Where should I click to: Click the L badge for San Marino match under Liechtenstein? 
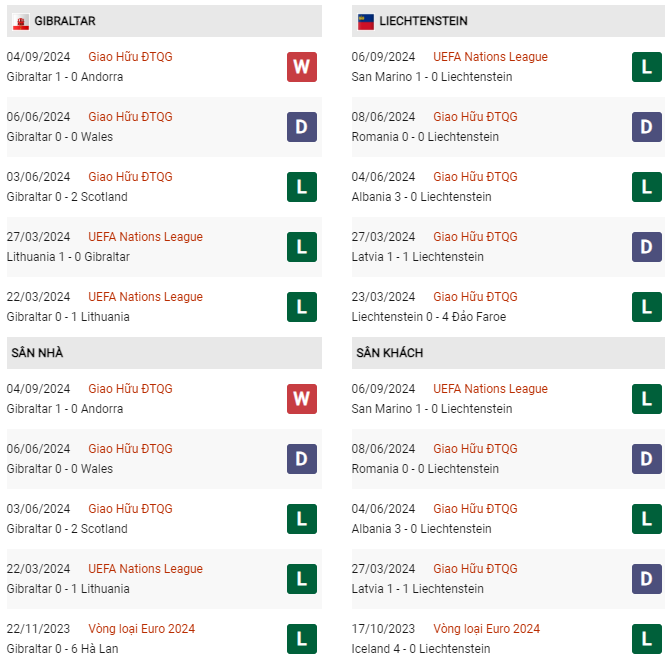point(647,67)
